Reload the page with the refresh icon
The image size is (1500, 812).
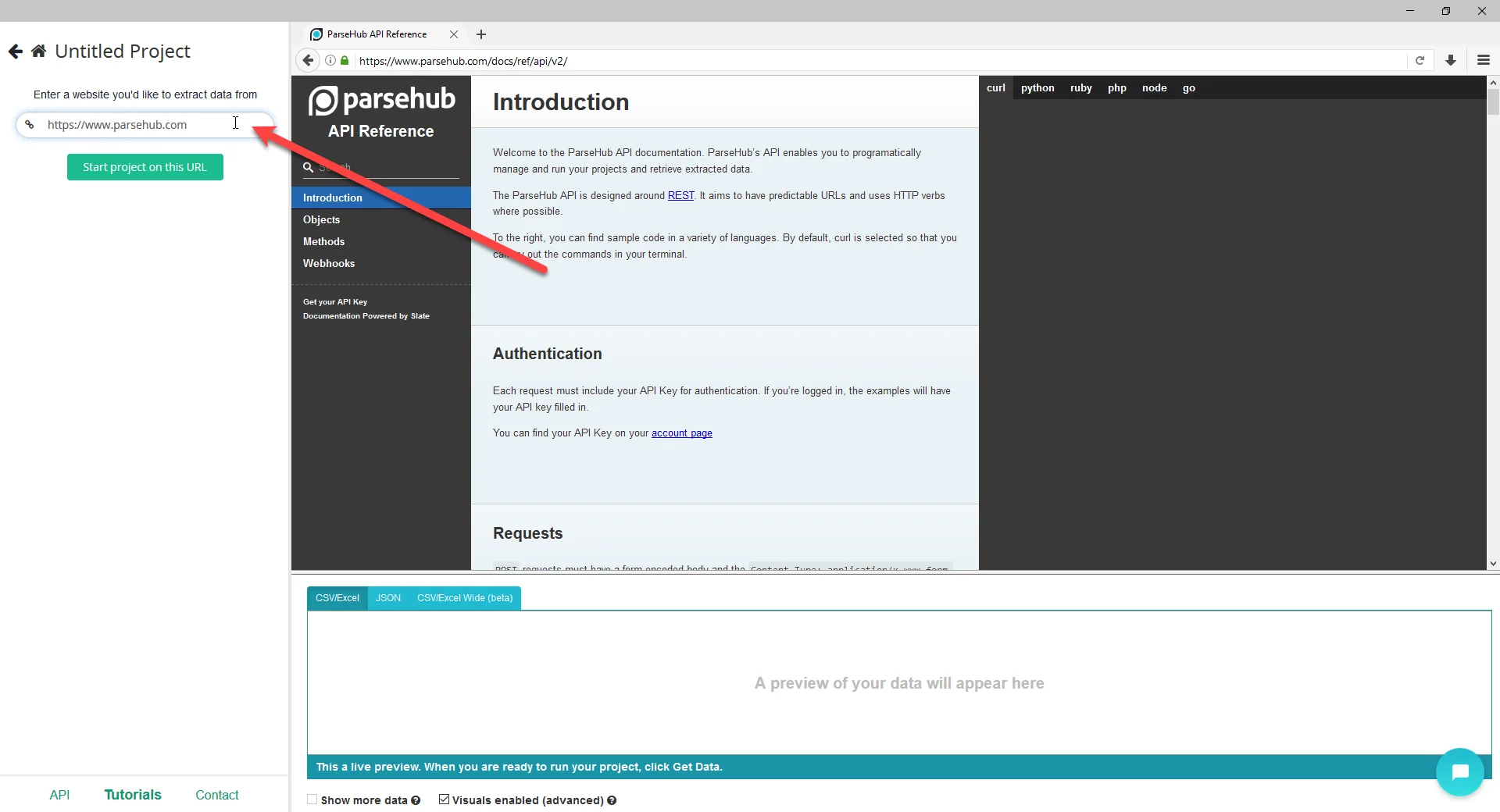[1420, 60]
